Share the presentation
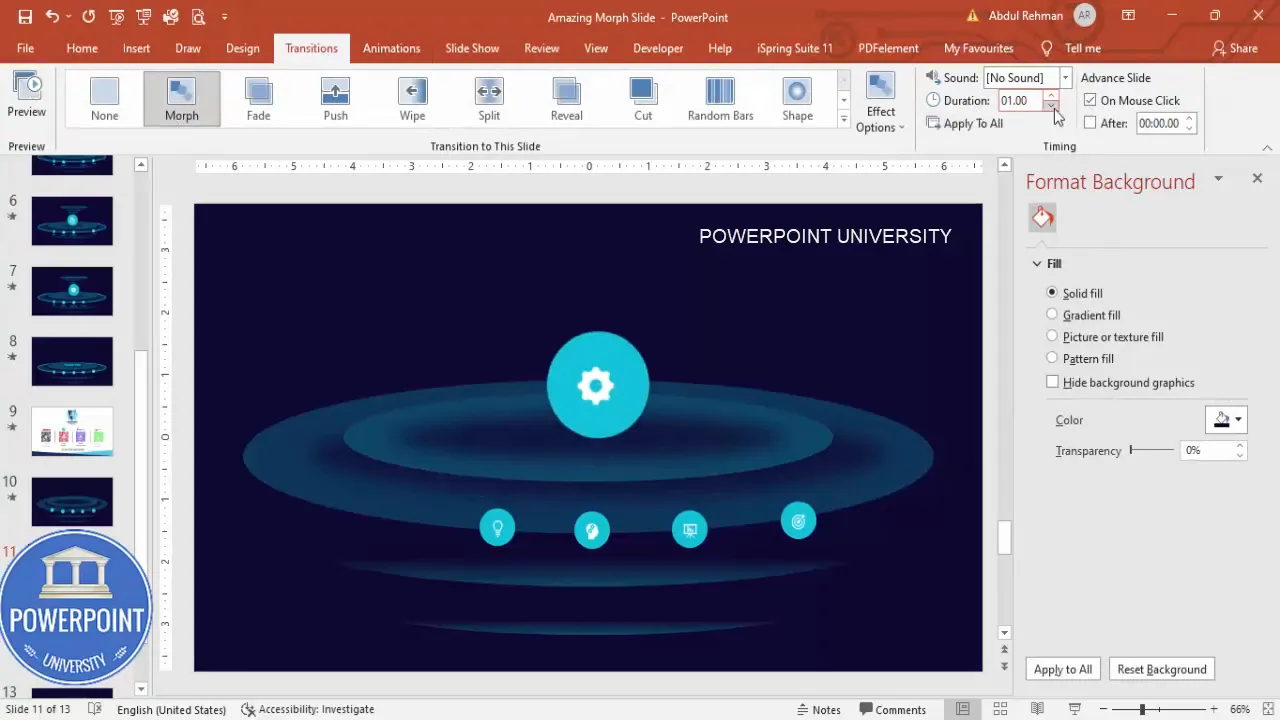This screenshot has width=1280, height=720. [x=1235, y=48]
